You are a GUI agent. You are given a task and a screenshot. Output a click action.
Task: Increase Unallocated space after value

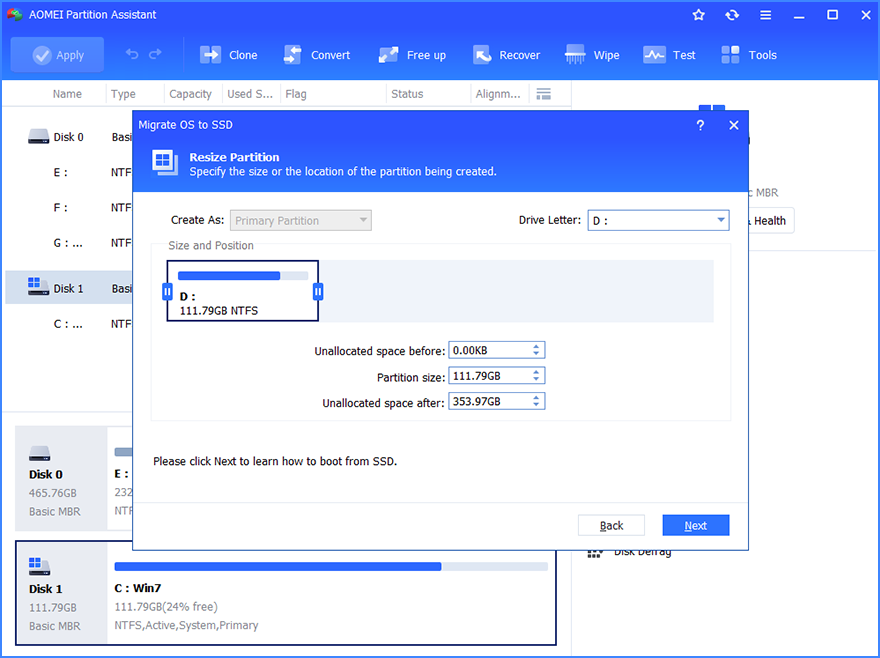click(537, 397)
